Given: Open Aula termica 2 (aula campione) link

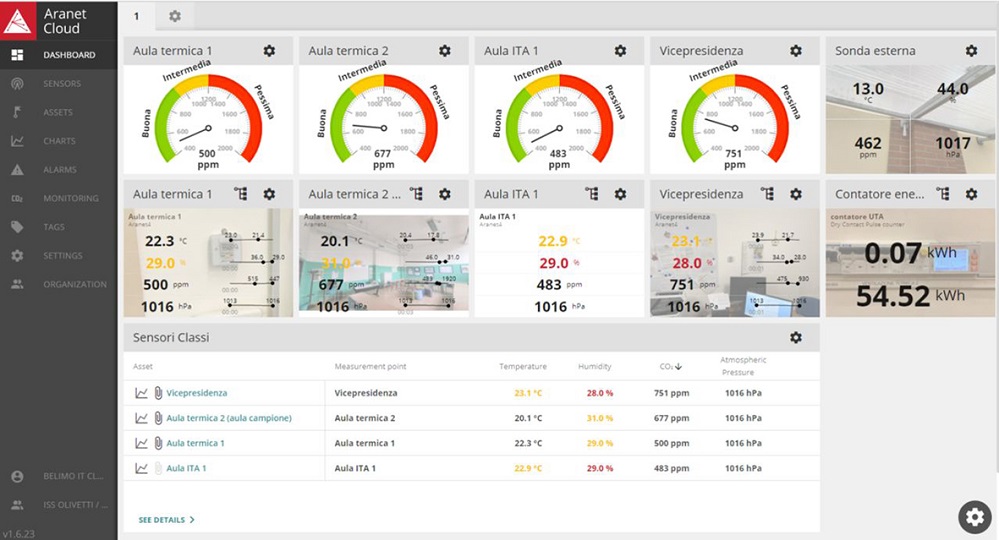Looking at the screenshot, I should tap(228, 418).
